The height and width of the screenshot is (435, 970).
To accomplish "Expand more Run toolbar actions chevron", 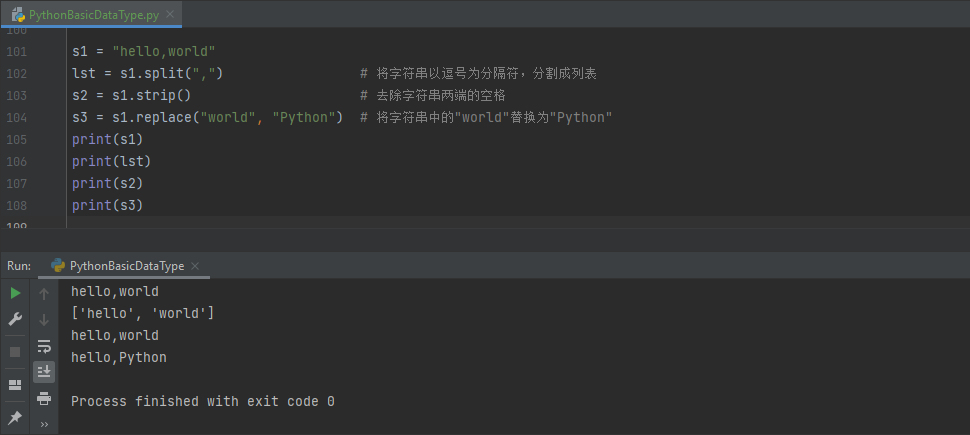I will [44, 424].
